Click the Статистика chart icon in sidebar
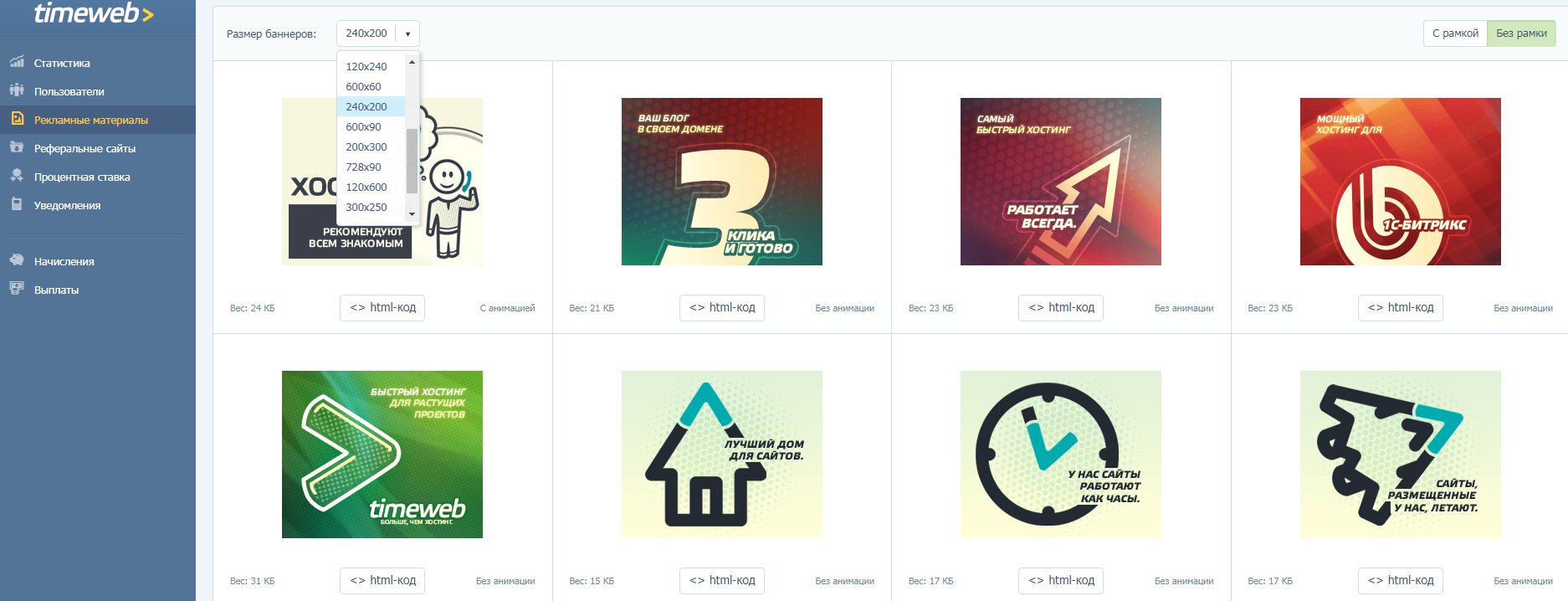Image resolution: width=1568 pixels, height=601 pixels. pos(17,62)
